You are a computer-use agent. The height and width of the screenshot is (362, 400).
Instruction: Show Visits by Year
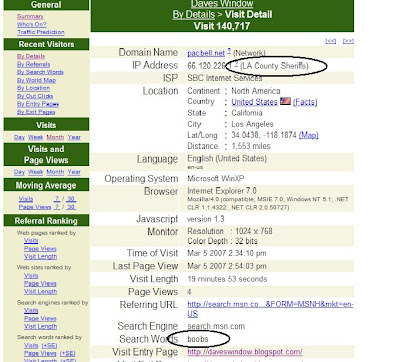point(74,137)
